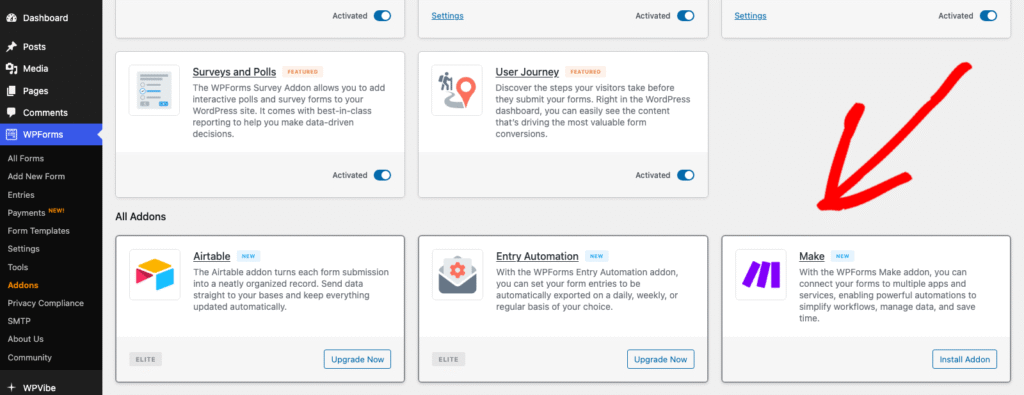Image resolution: width=1024 pixels, height=395 pixels.
Task: Click Upgrade Now for Airtable
Action: pos(357,359)
